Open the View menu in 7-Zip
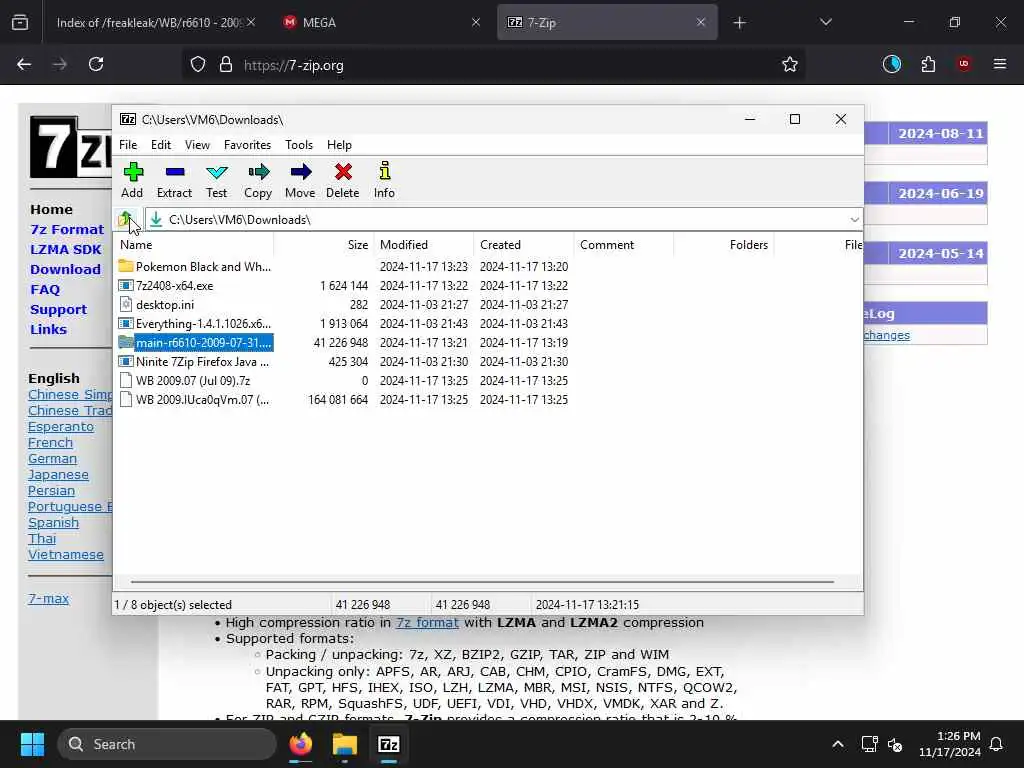 tap(197, 144)
